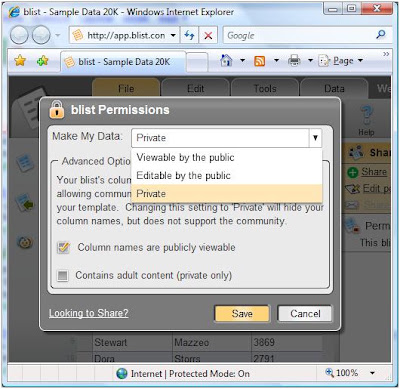This screenshot has width=400, height=389.
Task: Click the RSS feeds icon
Action: click(260, 61)
